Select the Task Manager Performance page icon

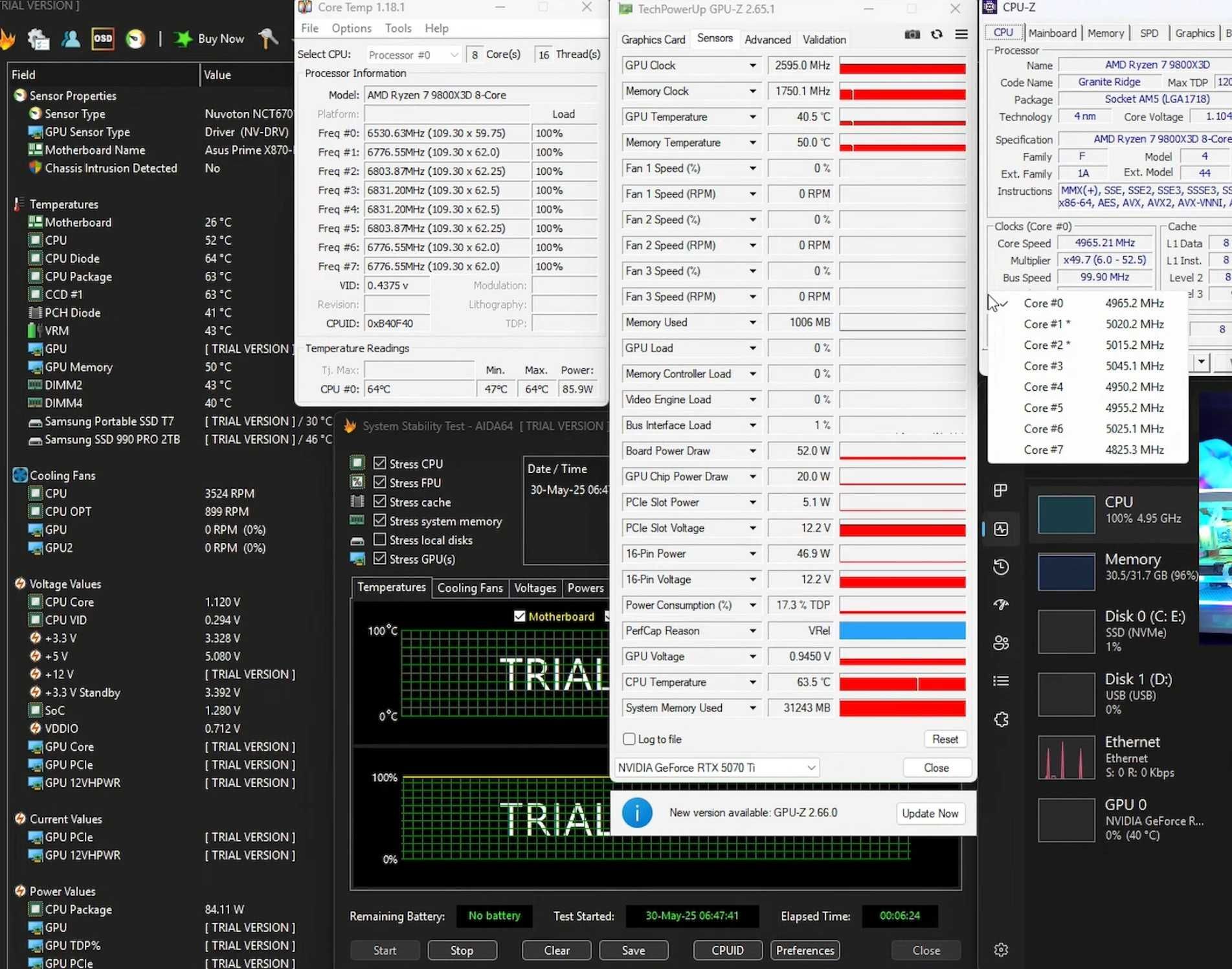tap(1001, 529)
